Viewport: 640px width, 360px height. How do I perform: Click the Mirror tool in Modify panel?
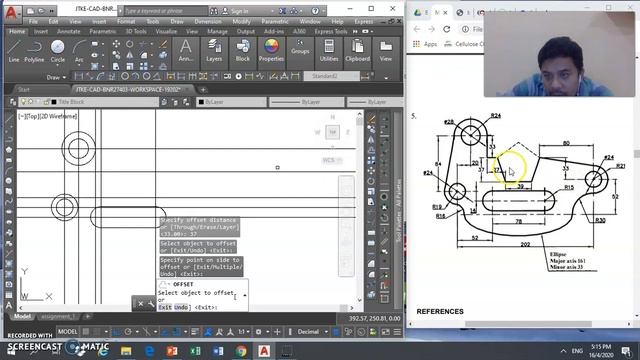(x=129, y=55)
